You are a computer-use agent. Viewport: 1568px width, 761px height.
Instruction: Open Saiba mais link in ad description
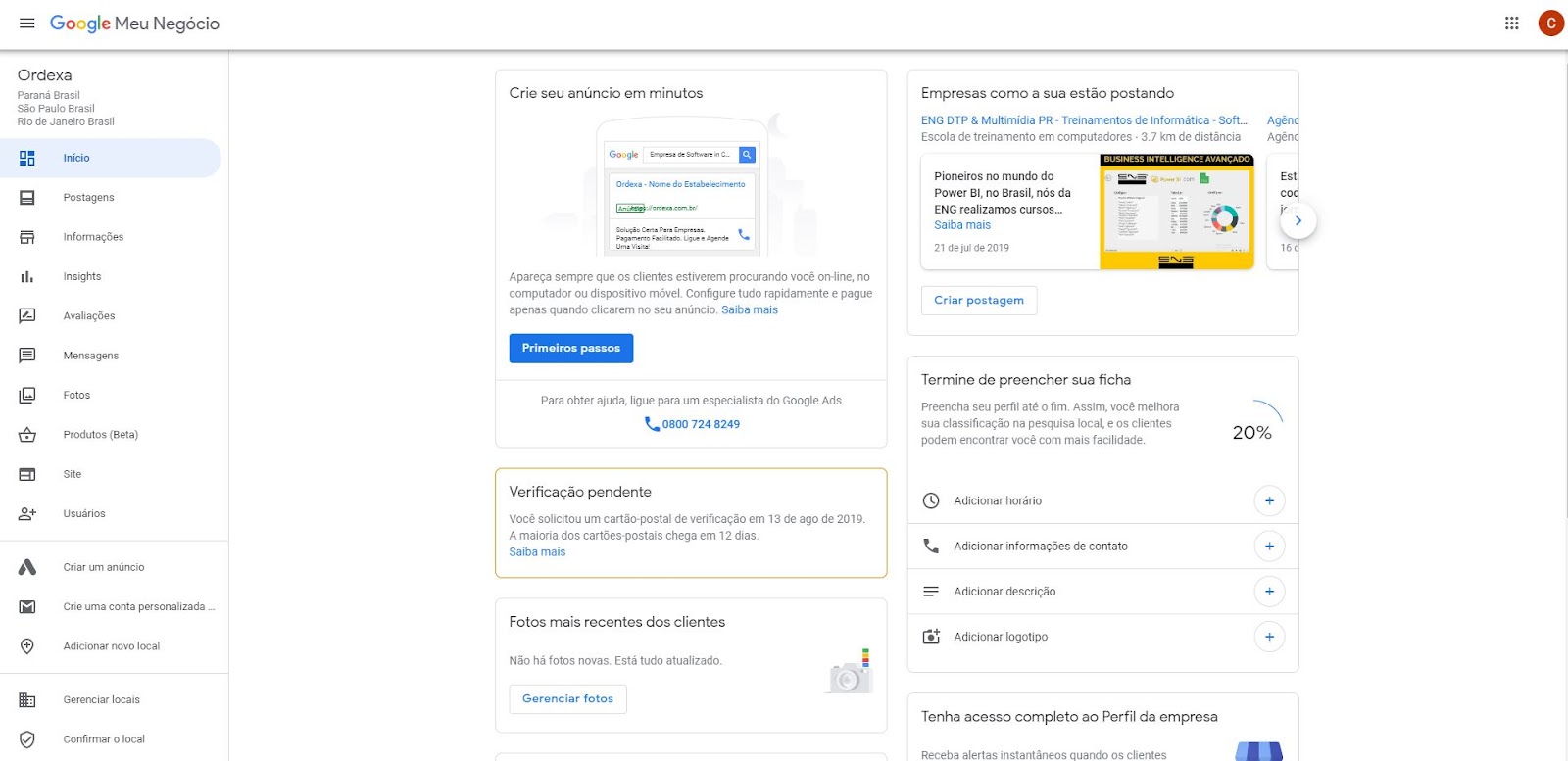[750, 309]
